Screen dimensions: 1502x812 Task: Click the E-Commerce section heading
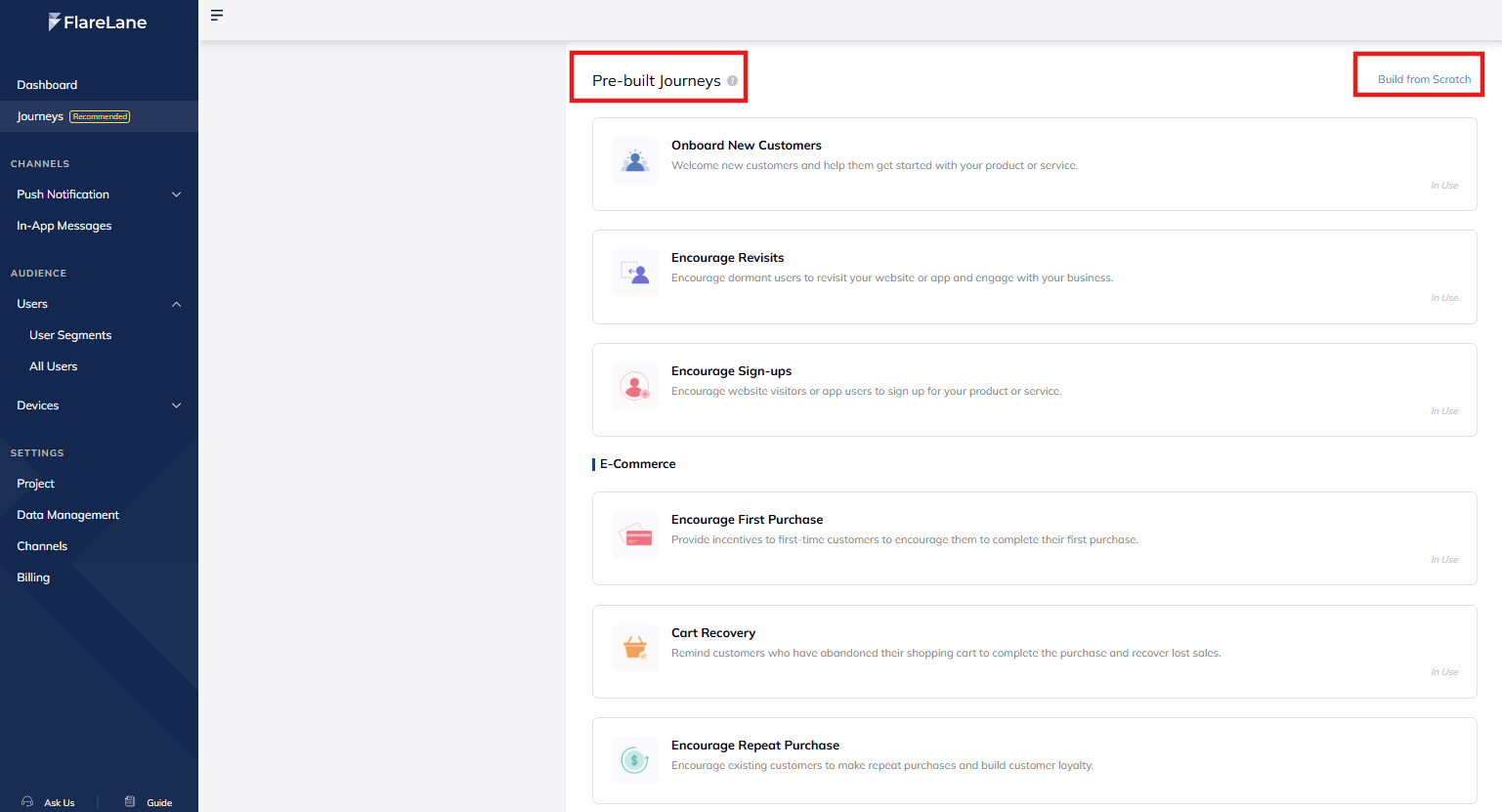[637, 464]
